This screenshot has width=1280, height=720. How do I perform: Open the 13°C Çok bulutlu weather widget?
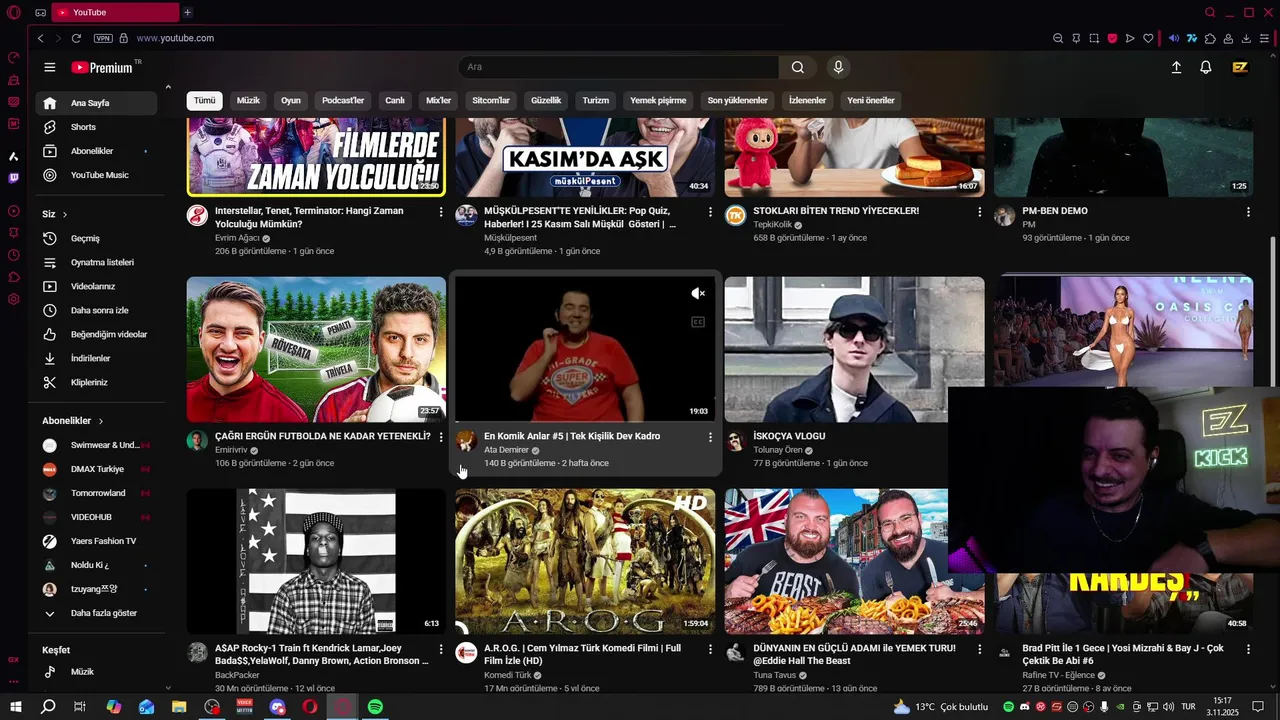[940, 707]
